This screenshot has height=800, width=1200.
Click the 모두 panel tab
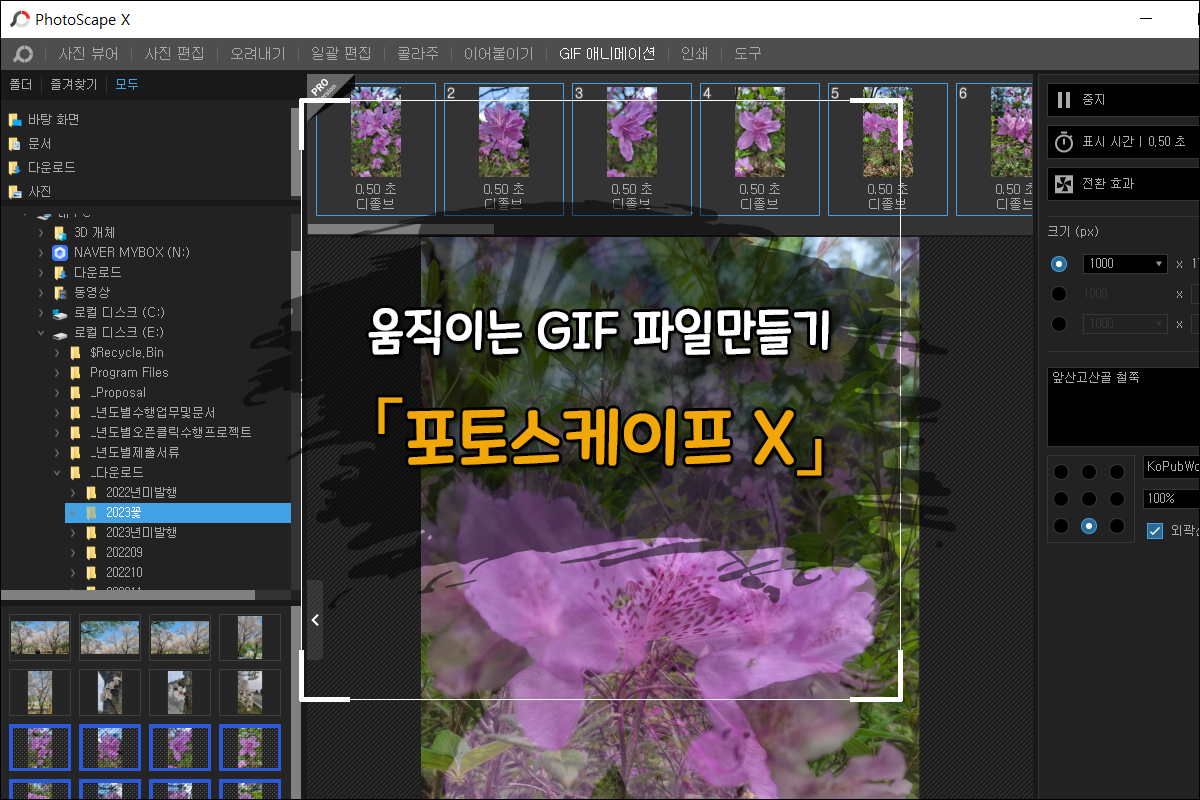(x=127, y=85)
